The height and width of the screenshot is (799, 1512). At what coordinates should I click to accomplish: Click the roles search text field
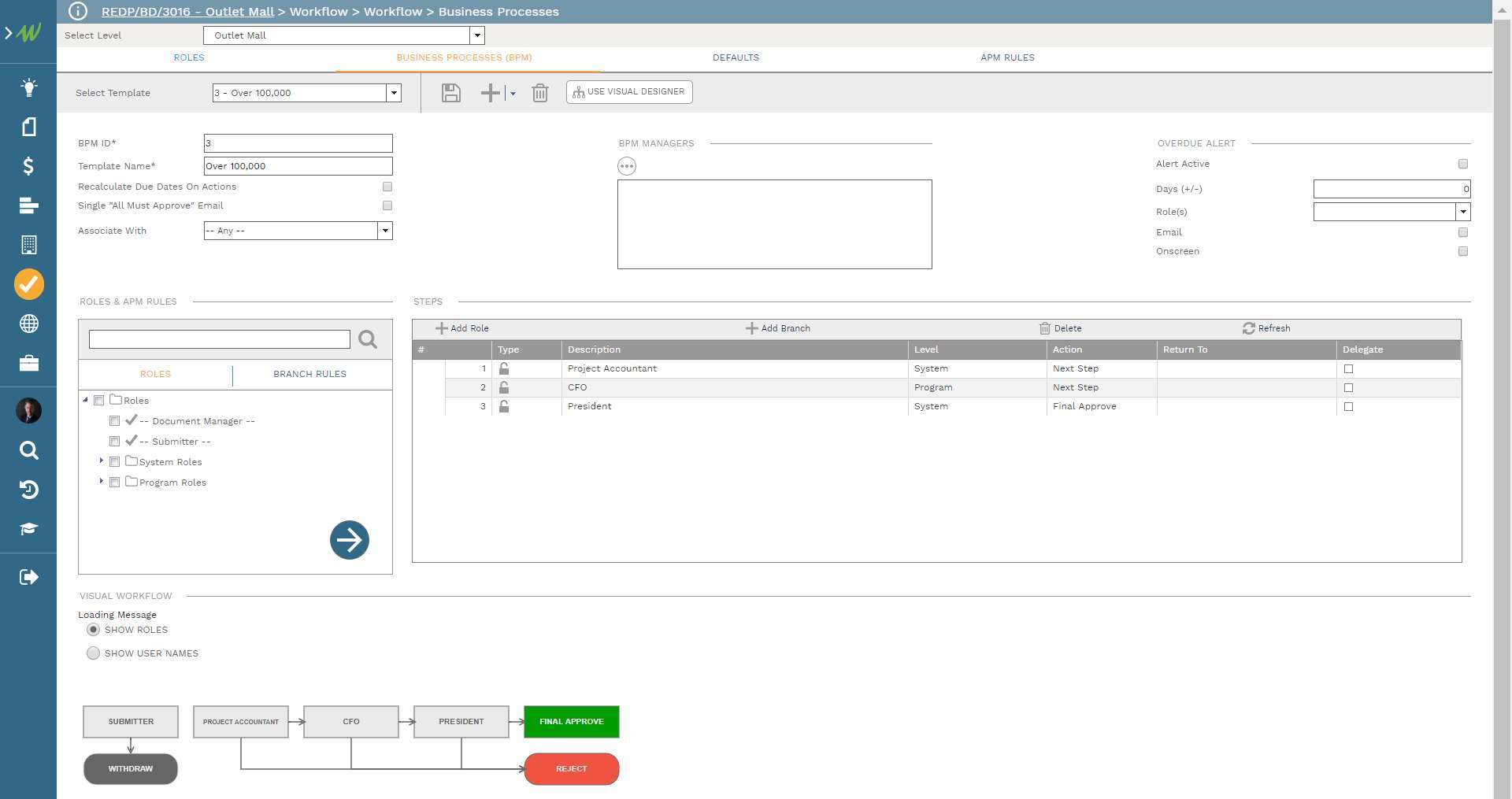point(220,339)
